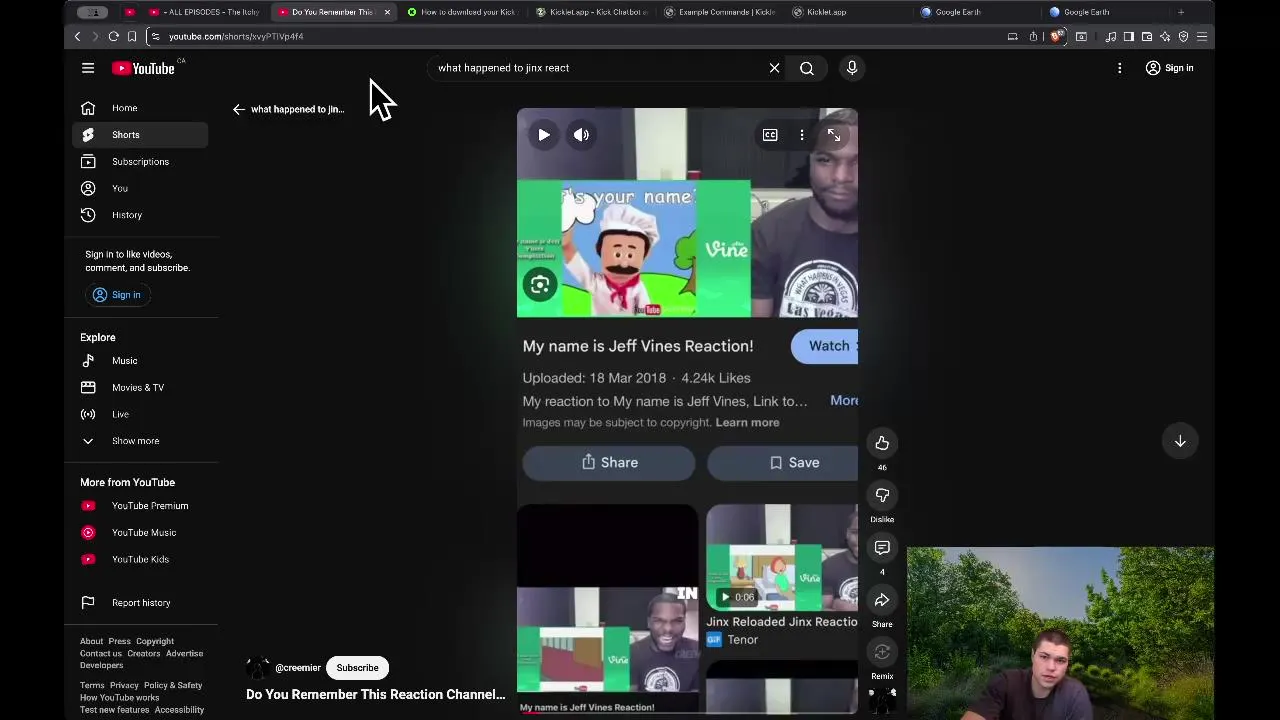Switch to the first Google Earth tab
Screen dimensions: 1280x720
[x=976, y=12]
